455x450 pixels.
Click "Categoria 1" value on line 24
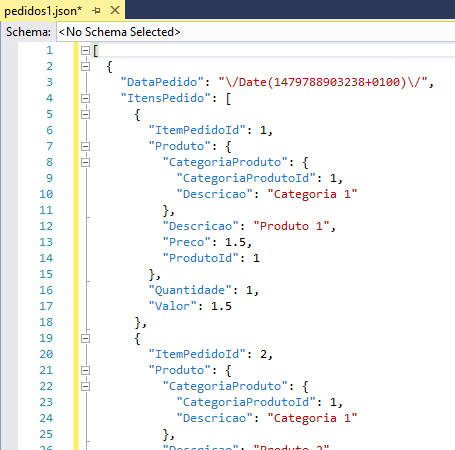[312, 418]
